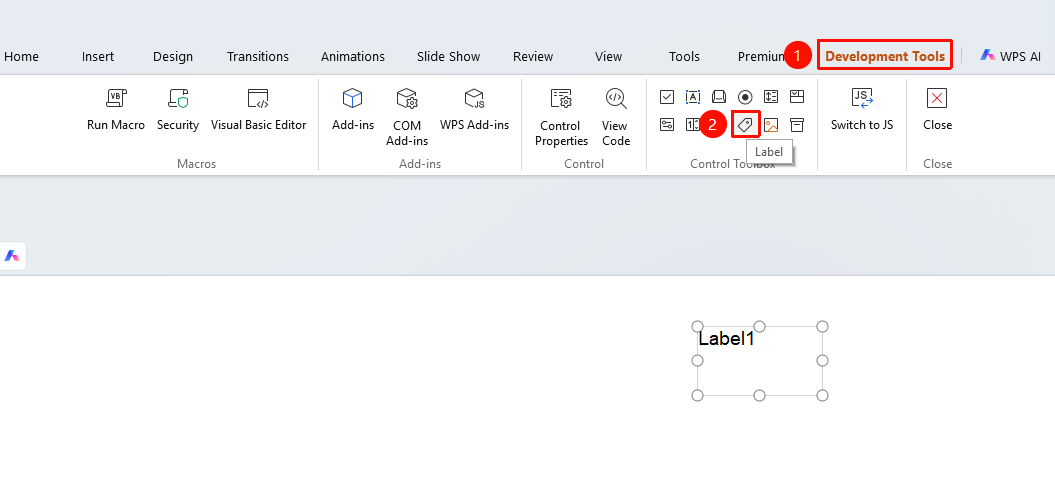Insert a Text Box control

click(x=693, y=97)
